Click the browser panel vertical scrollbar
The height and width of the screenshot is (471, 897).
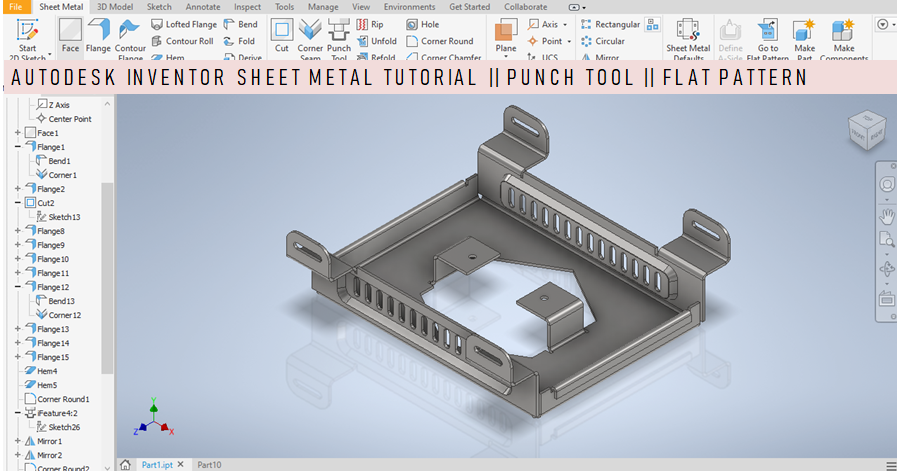click(107, 278)
